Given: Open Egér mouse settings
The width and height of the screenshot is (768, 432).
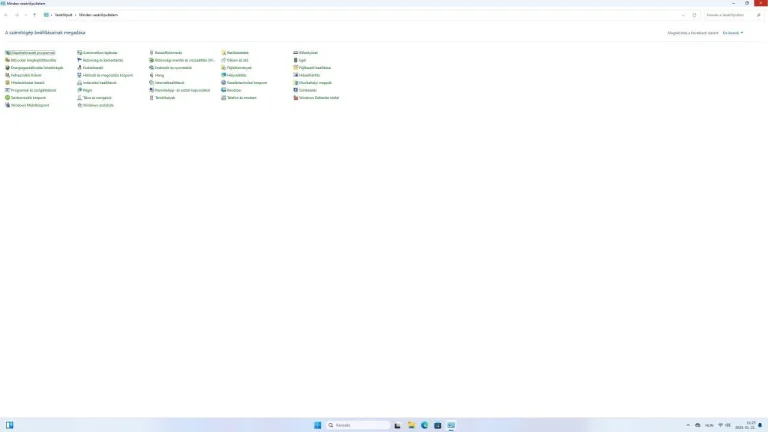Looking at the screenshot, I should pos(300,60).
